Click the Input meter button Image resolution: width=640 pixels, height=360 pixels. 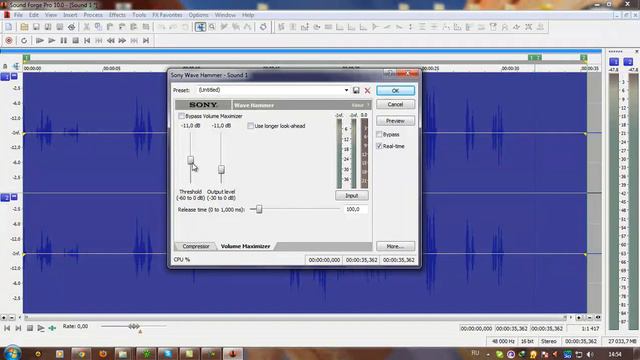click(x=351, y=196)
